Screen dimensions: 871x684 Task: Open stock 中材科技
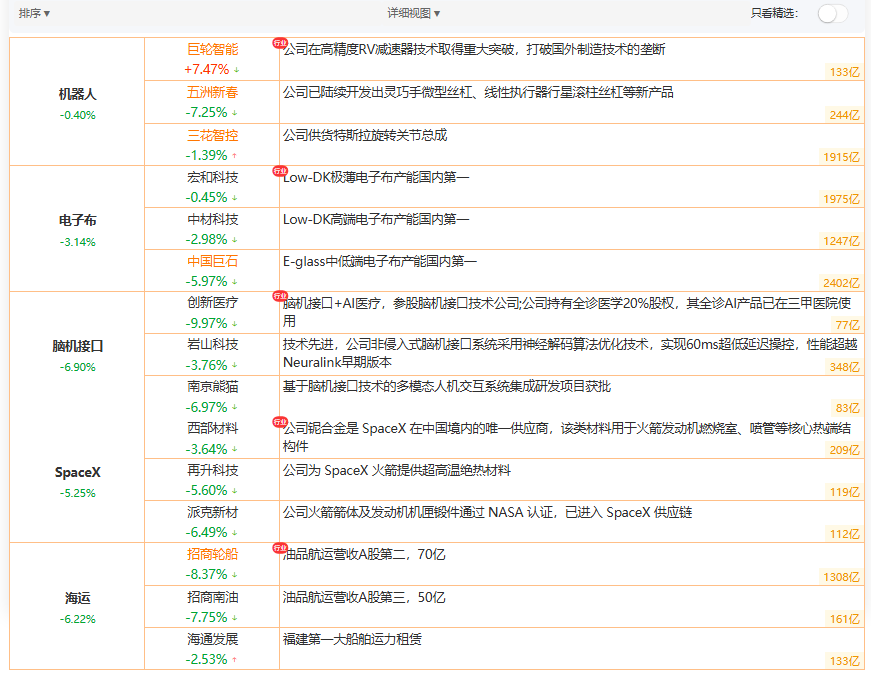212,219
